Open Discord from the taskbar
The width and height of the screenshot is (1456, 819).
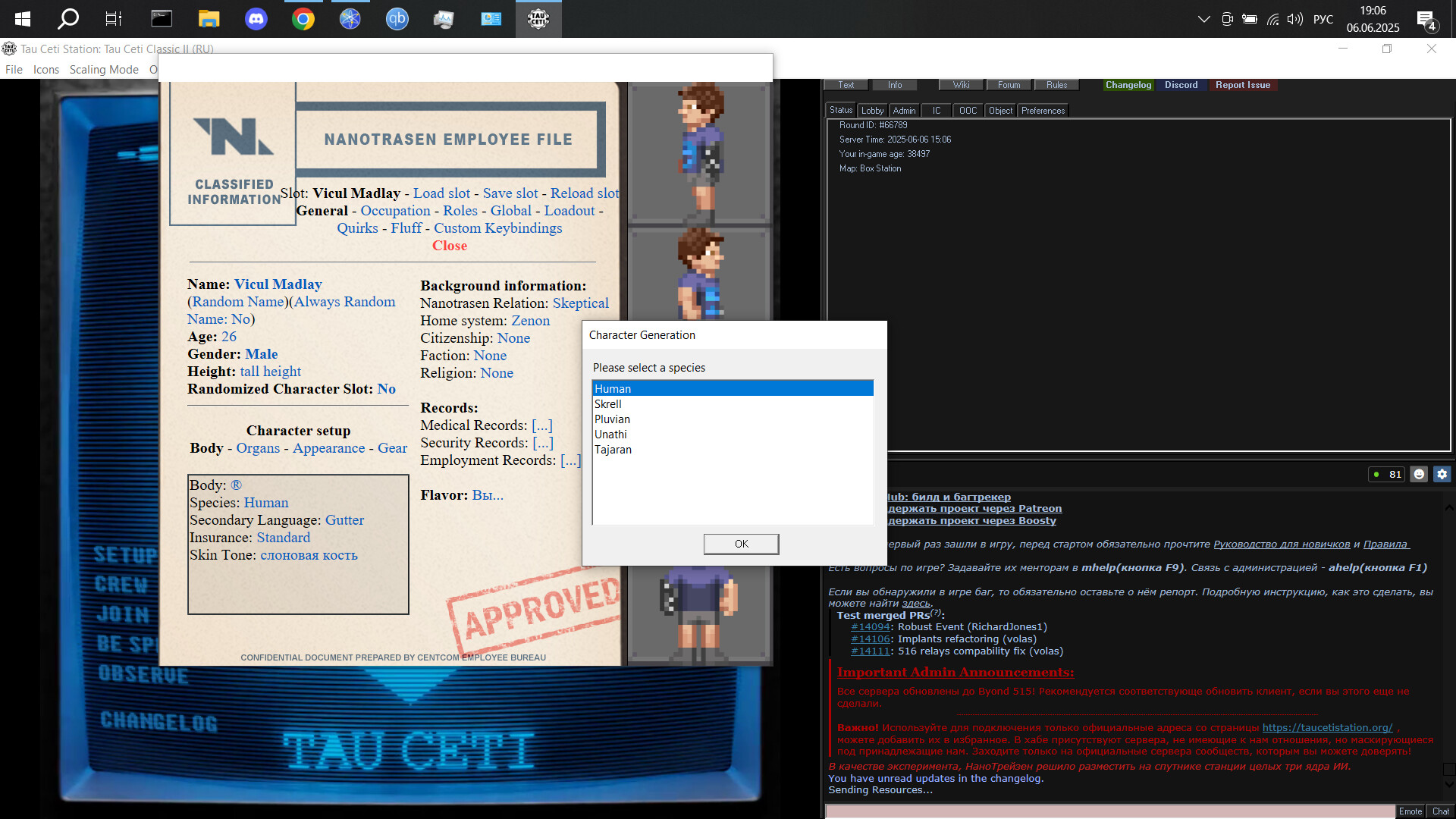[256, 19]
